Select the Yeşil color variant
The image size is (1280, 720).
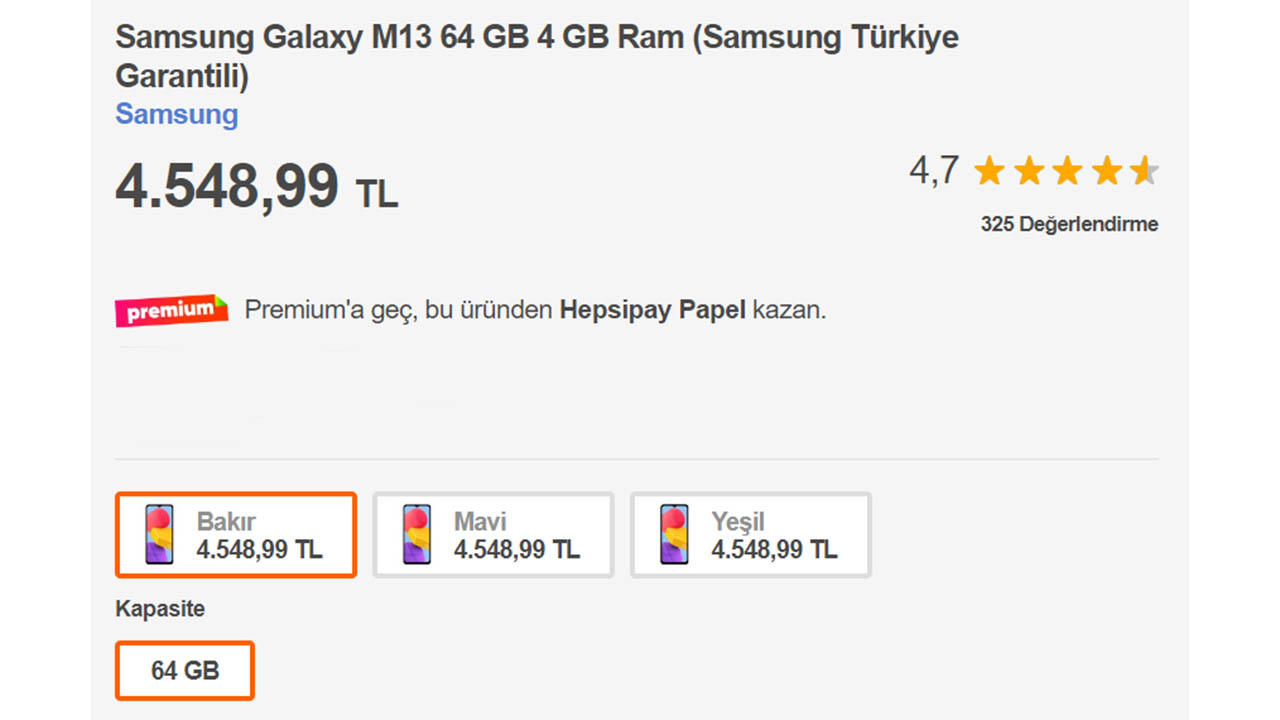[x=750, y=534]
